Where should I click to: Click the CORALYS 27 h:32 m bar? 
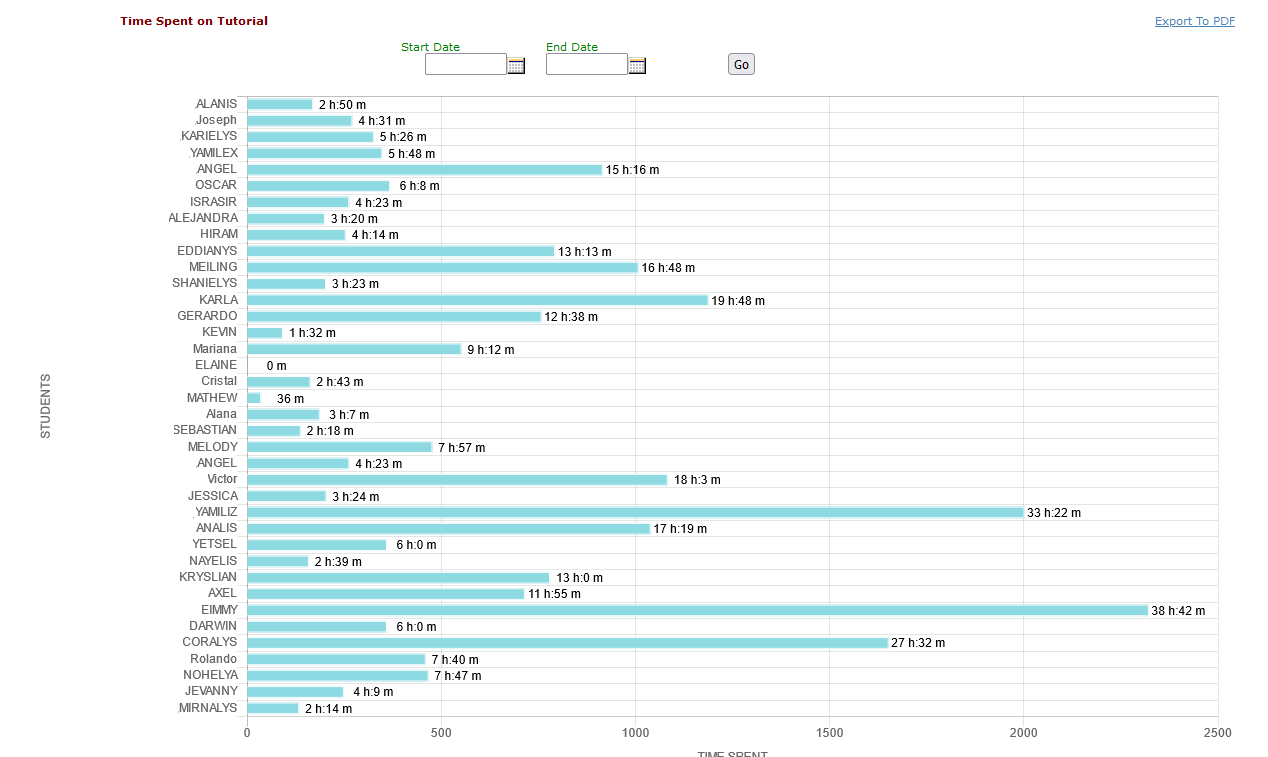tap(567, 643)
